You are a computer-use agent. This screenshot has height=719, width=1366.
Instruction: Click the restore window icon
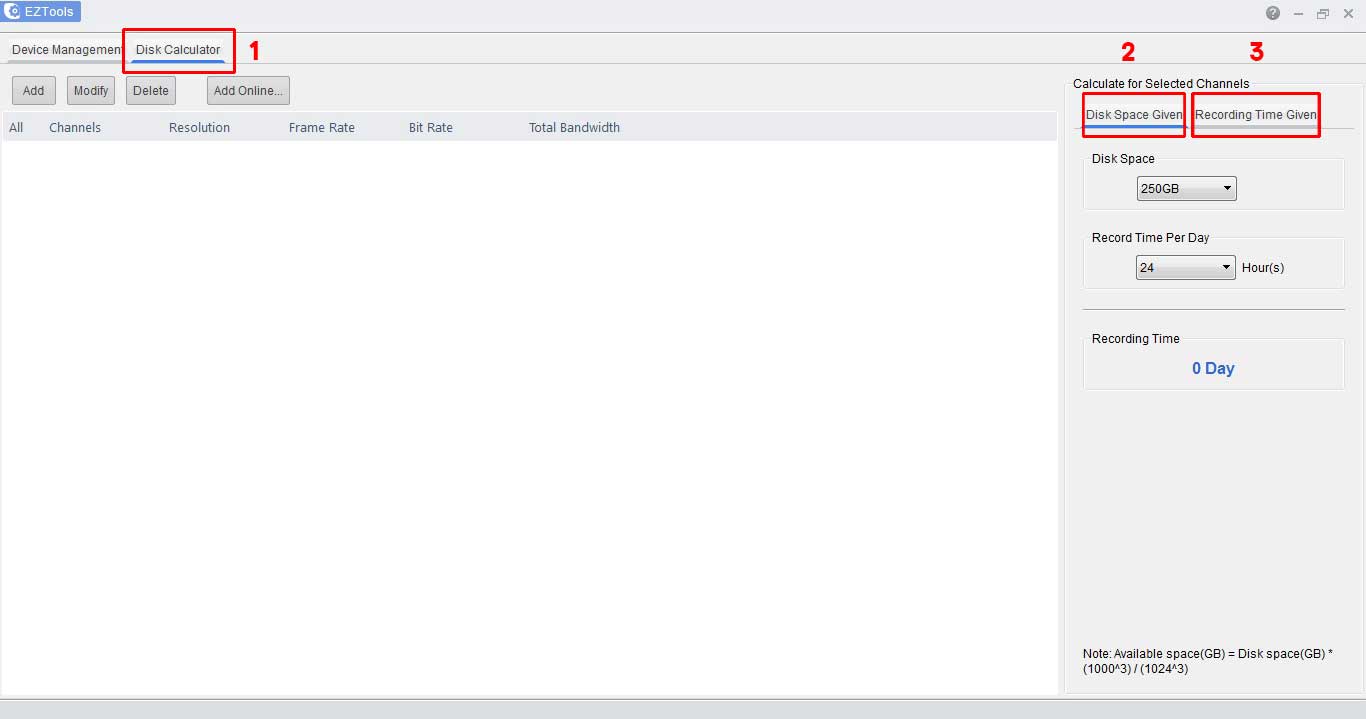point(1322,13)
